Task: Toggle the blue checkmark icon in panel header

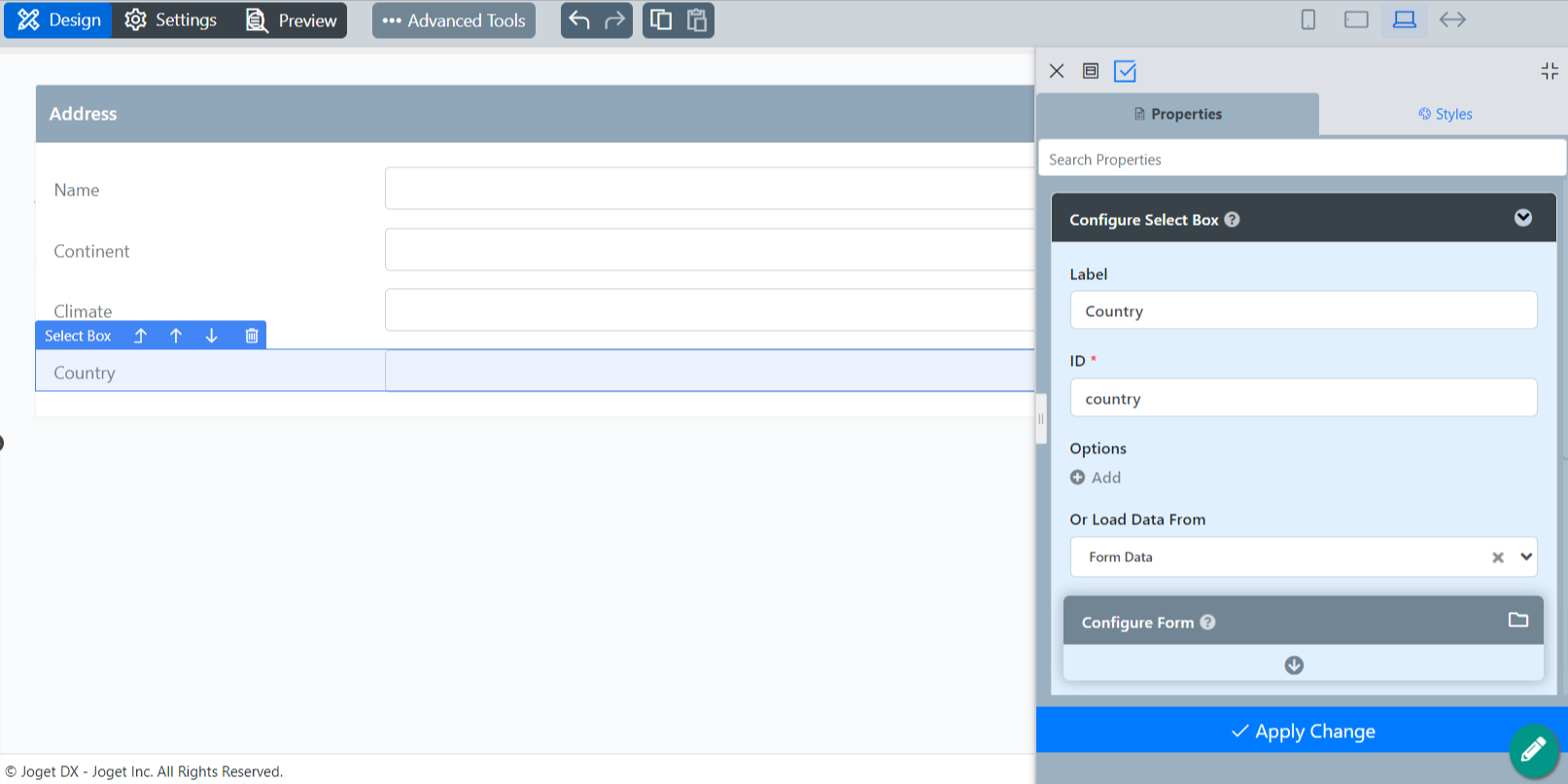Action: pyautogui.click(x=1125, y=71)
